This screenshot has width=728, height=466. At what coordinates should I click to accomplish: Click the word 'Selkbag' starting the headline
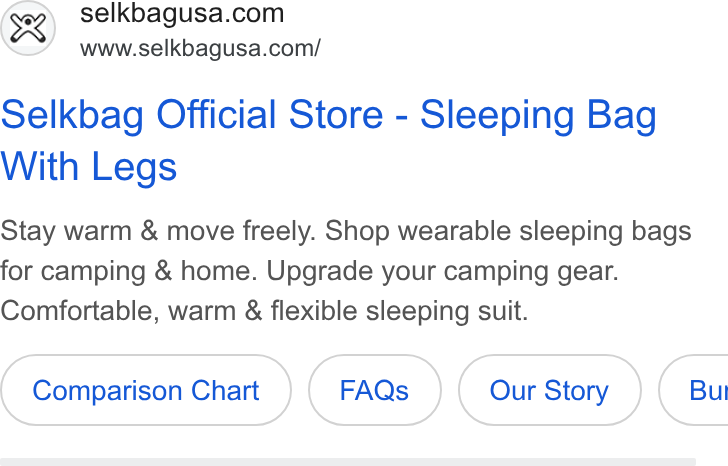point(72,115)
